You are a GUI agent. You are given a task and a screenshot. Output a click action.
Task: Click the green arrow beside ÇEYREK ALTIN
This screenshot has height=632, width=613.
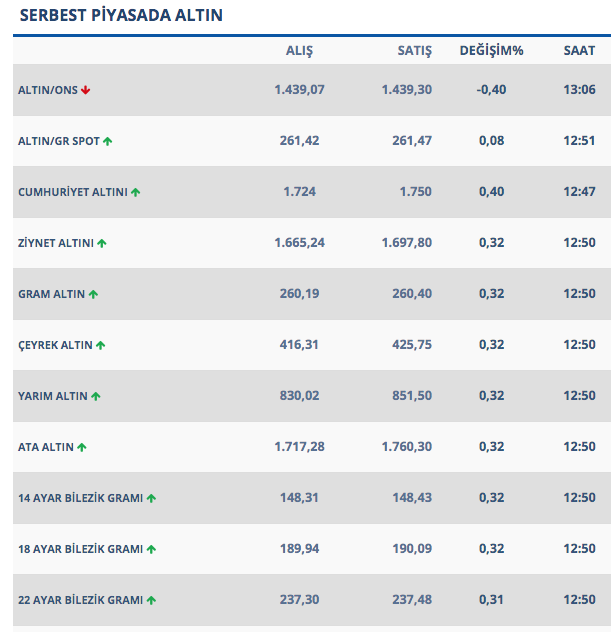[x=100, y=345]
